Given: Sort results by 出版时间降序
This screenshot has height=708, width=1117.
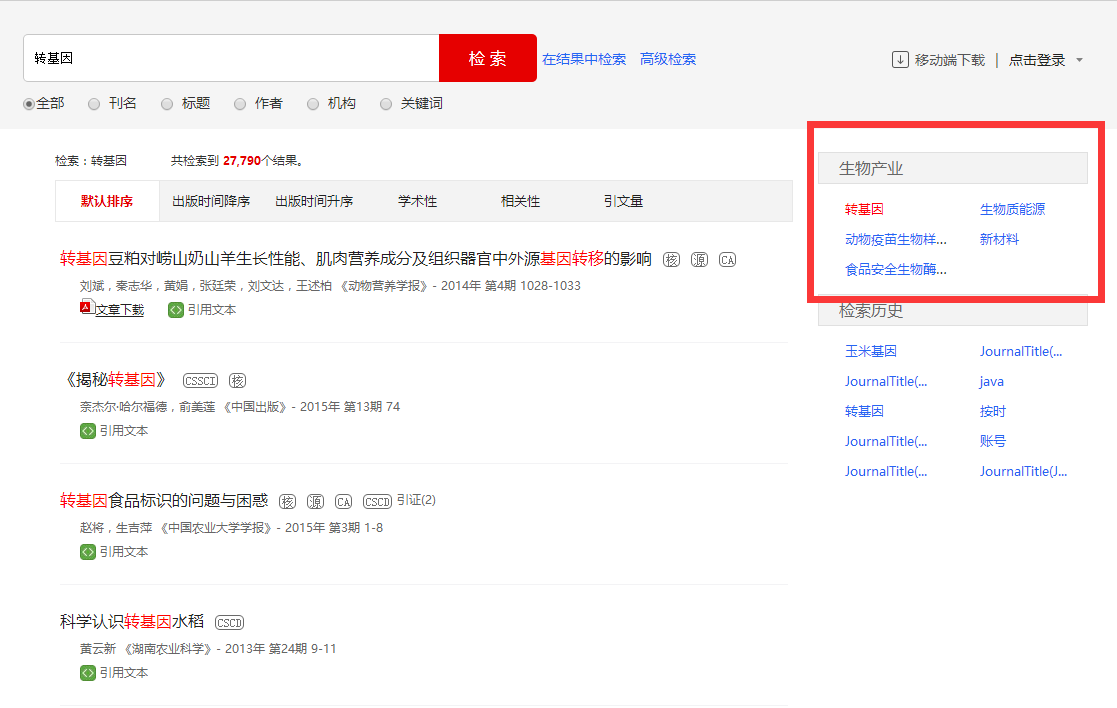Looking at the screenshot, I should tap(211, 201).
